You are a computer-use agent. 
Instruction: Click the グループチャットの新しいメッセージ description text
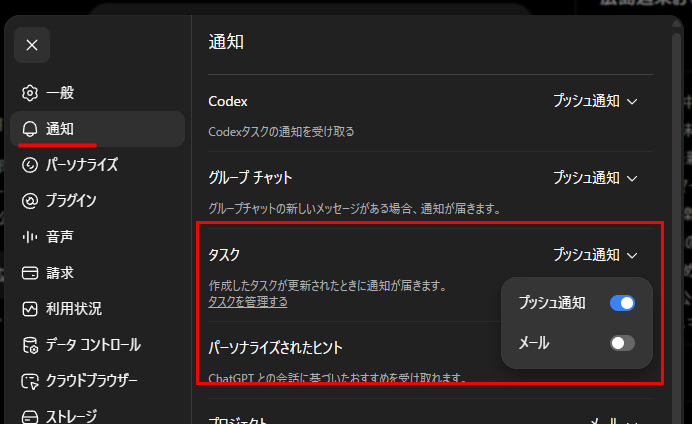(x=355, y=208)
